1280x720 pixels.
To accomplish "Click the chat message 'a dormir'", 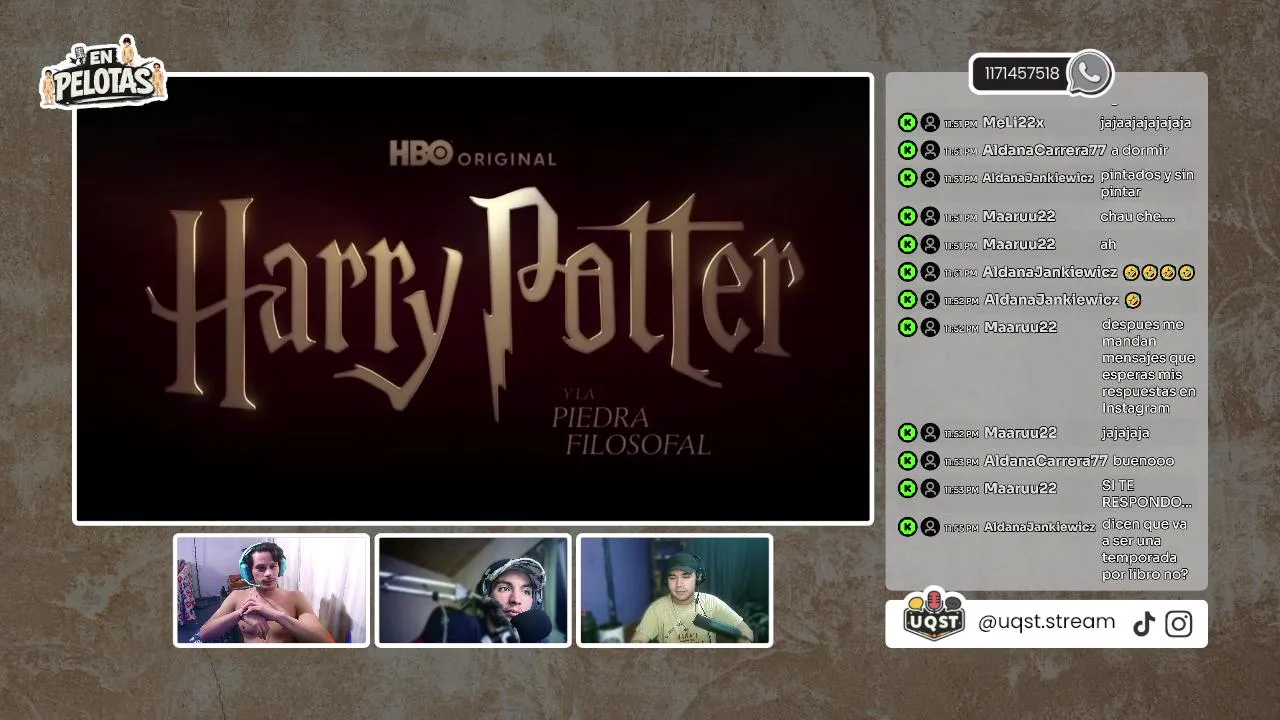I will pos(1139,150).
